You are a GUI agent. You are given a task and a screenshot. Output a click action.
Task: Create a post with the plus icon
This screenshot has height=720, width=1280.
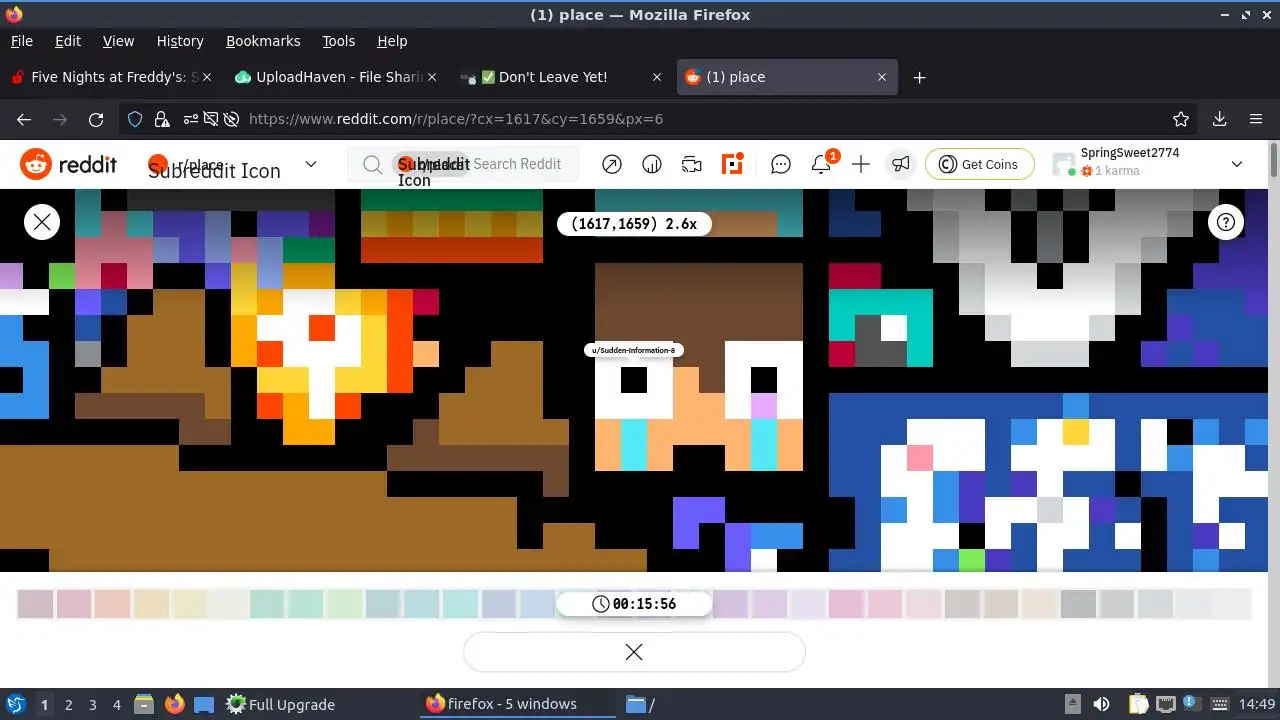tap(861, 164)
